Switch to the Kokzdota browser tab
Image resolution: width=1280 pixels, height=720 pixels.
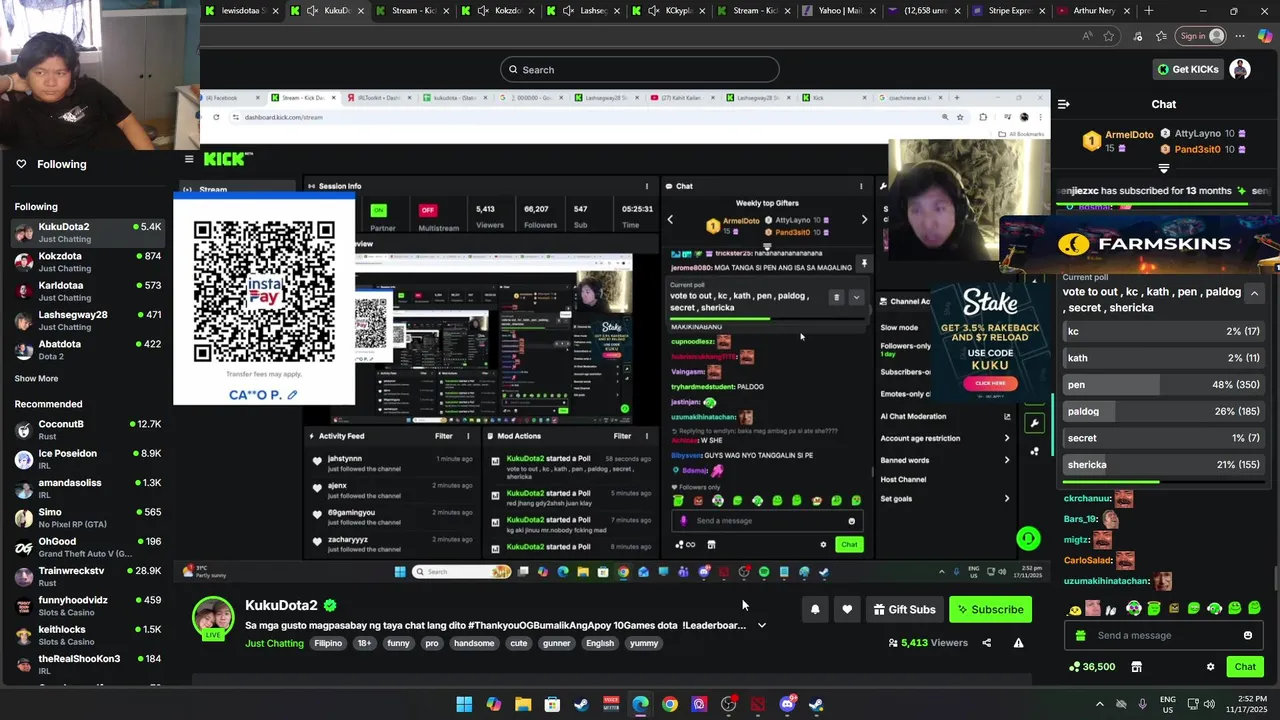(500, 10)
